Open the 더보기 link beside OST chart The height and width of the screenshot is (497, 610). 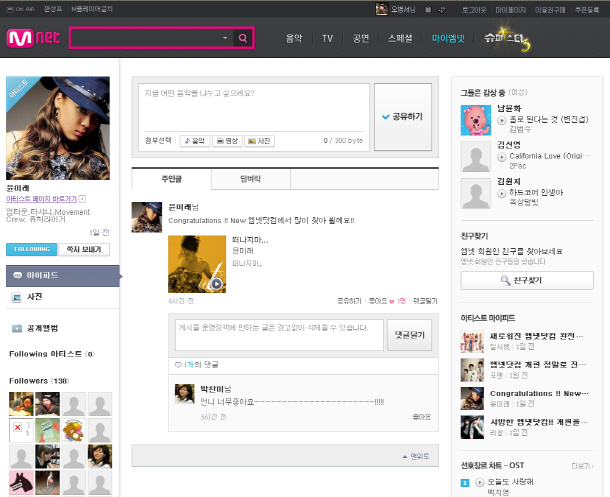pyautogui.click(x=580, y=465)
